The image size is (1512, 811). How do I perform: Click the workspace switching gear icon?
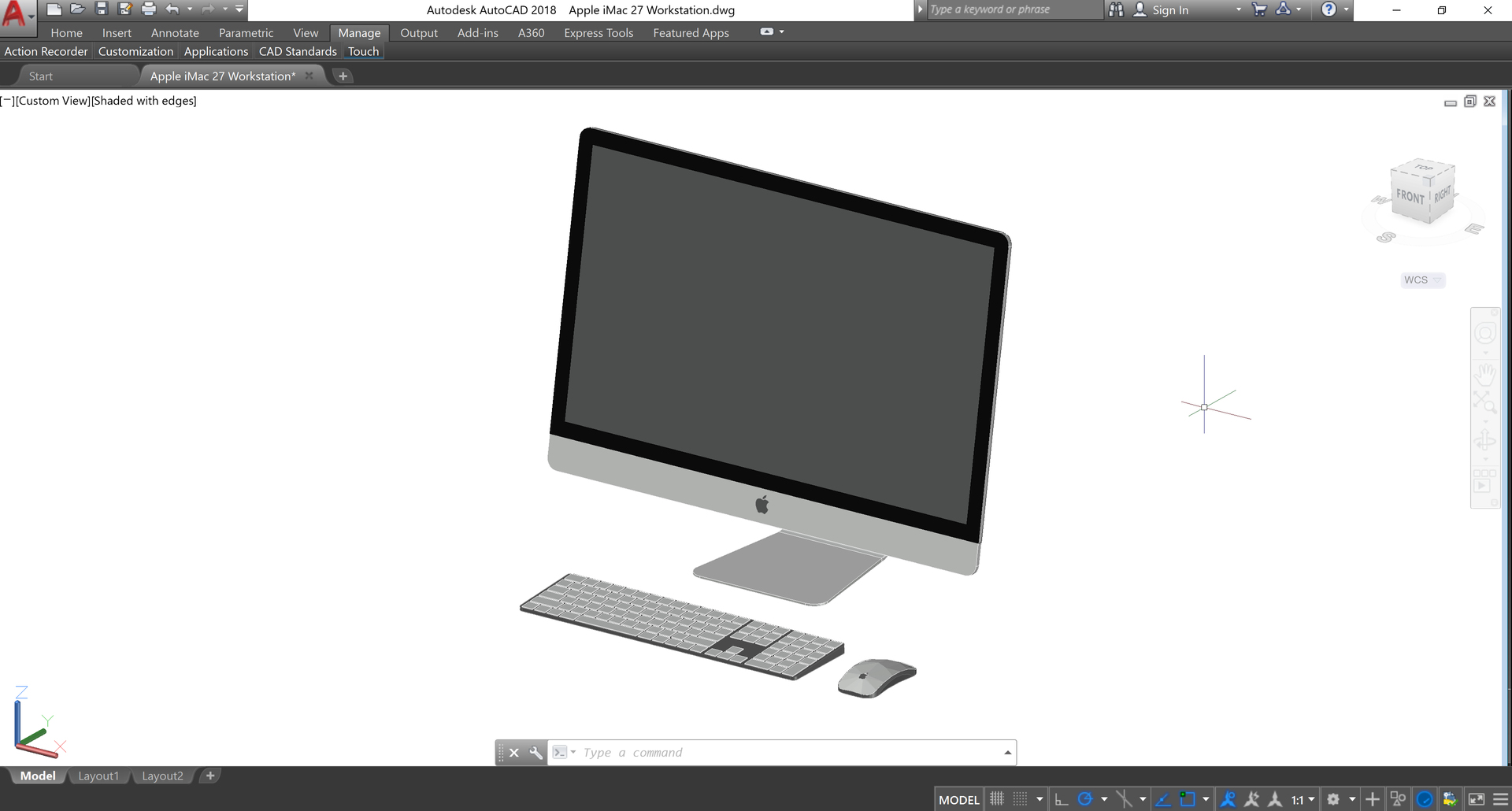point(1332,799)
